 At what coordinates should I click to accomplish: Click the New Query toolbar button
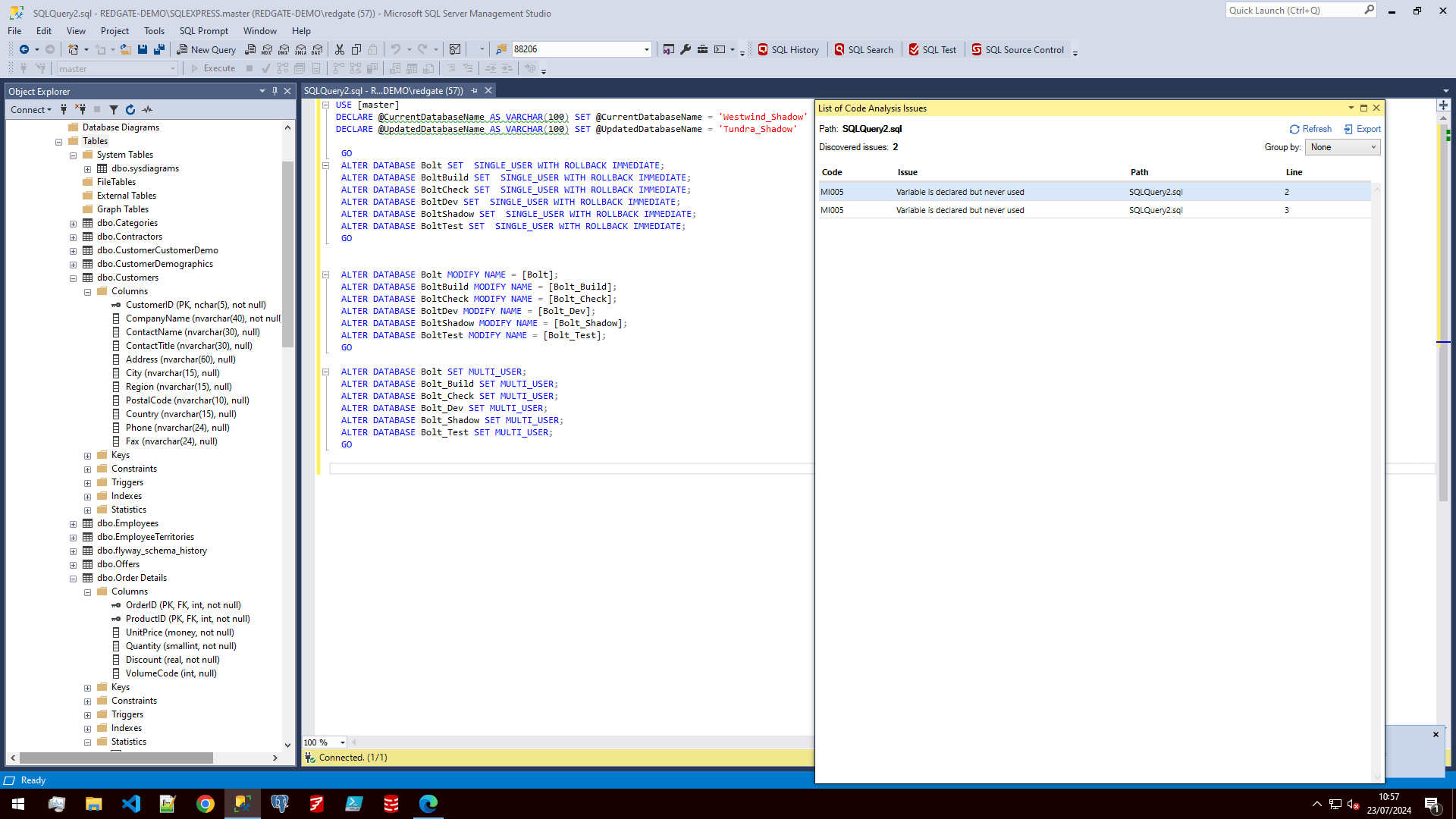[x=206, y=49]
